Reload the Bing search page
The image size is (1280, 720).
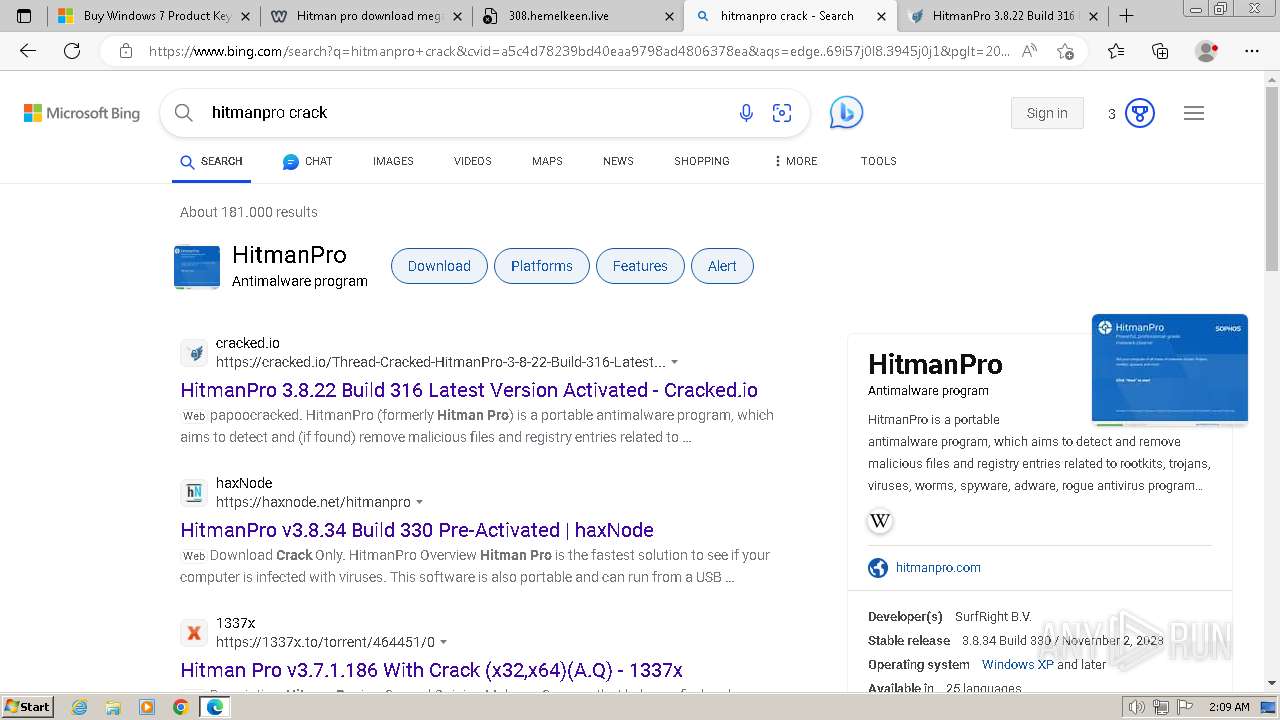pos(72,51)
